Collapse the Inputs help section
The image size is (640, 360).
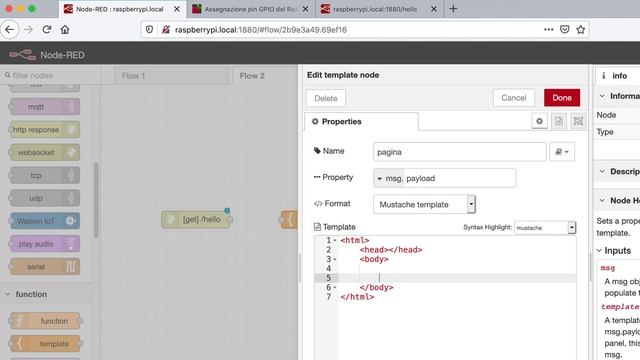point(599,251)
